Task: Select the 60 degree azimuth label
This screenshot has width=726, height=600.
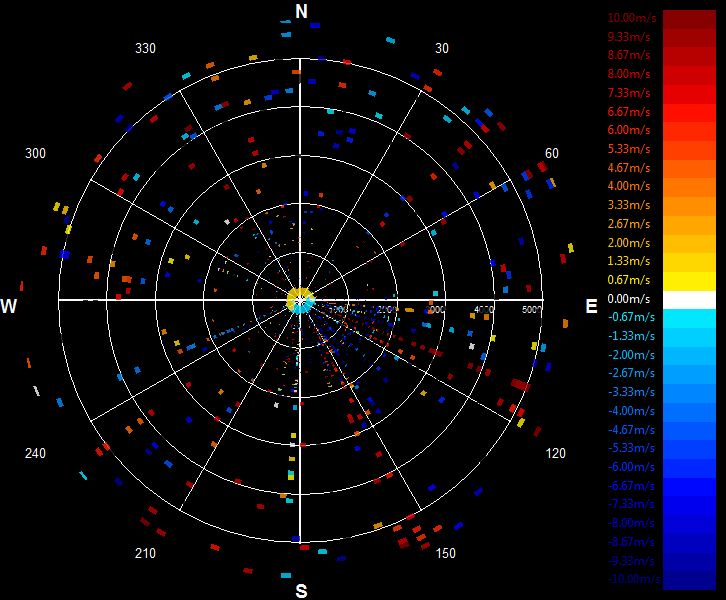Action: 551,153
